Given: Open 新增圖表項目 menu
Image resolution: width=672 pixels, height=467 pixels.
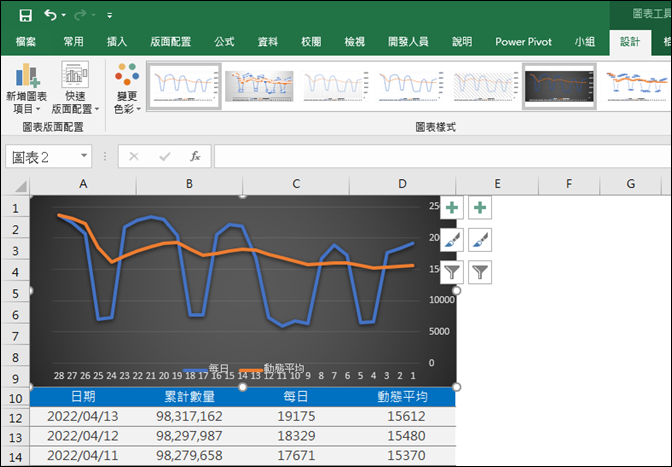Looking at the screenshot, I should [x=27, y=88].
